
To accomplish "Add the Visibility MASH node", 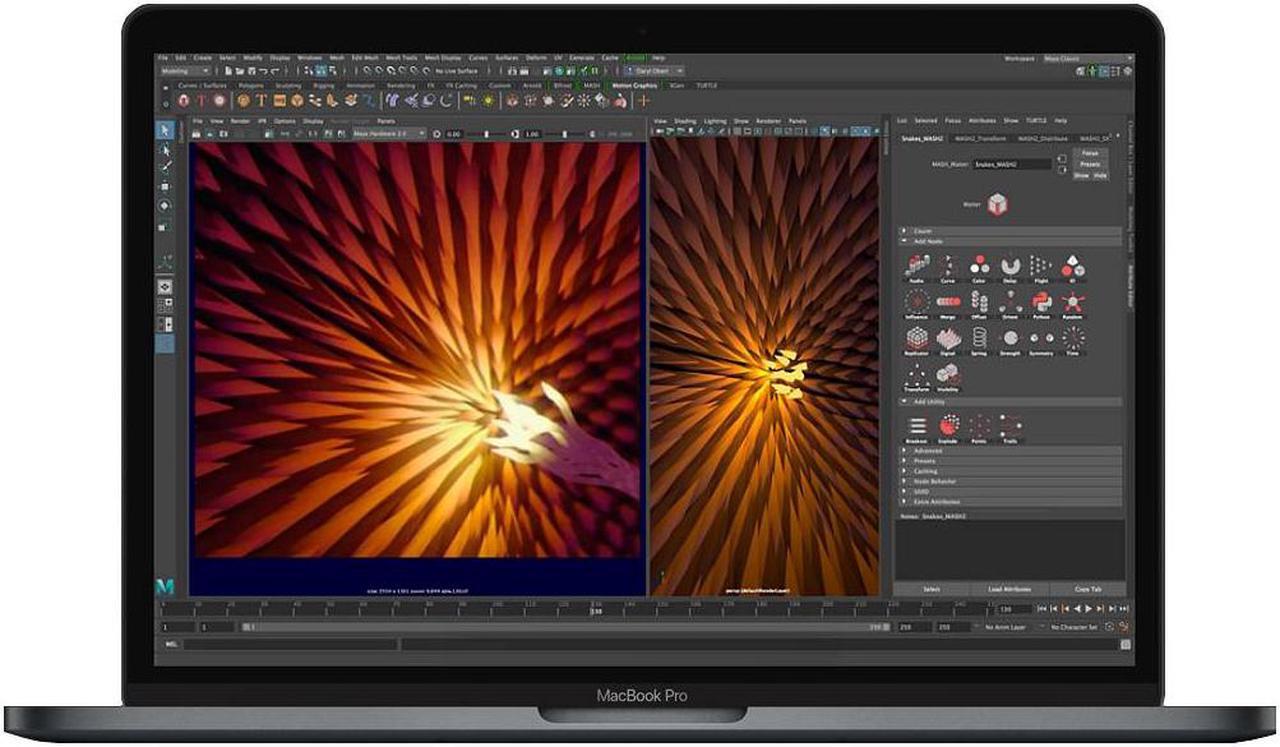I will pyautogui.click(x=948, y=376).
